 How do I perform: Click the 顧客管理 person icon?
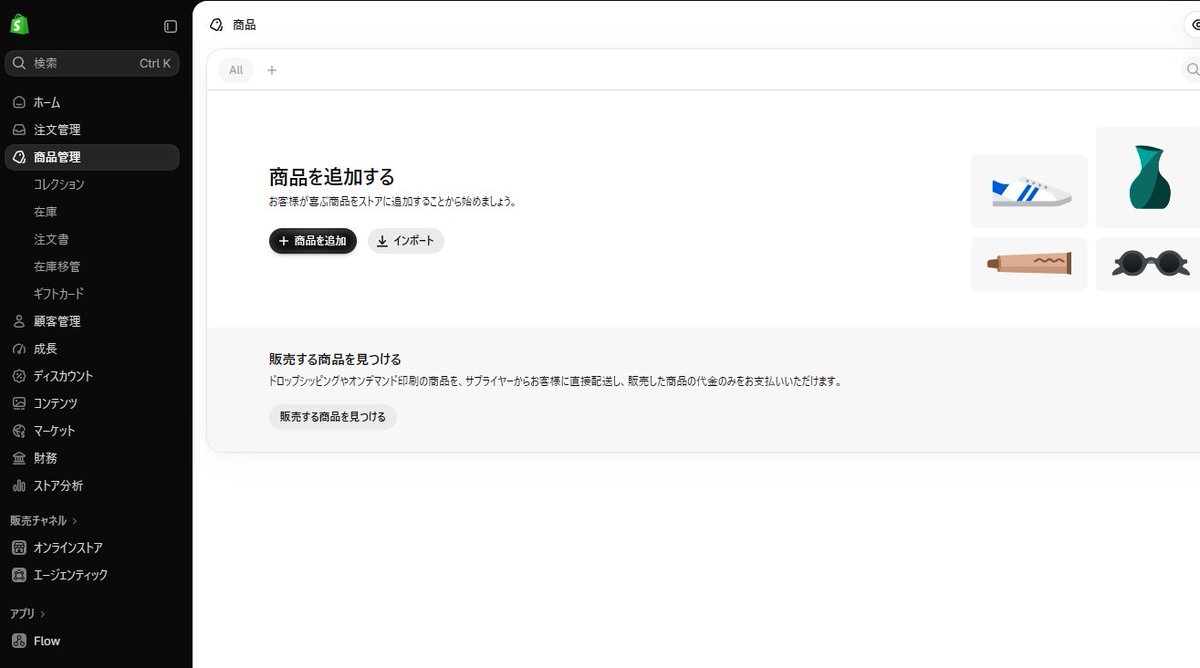click(19, 321)
